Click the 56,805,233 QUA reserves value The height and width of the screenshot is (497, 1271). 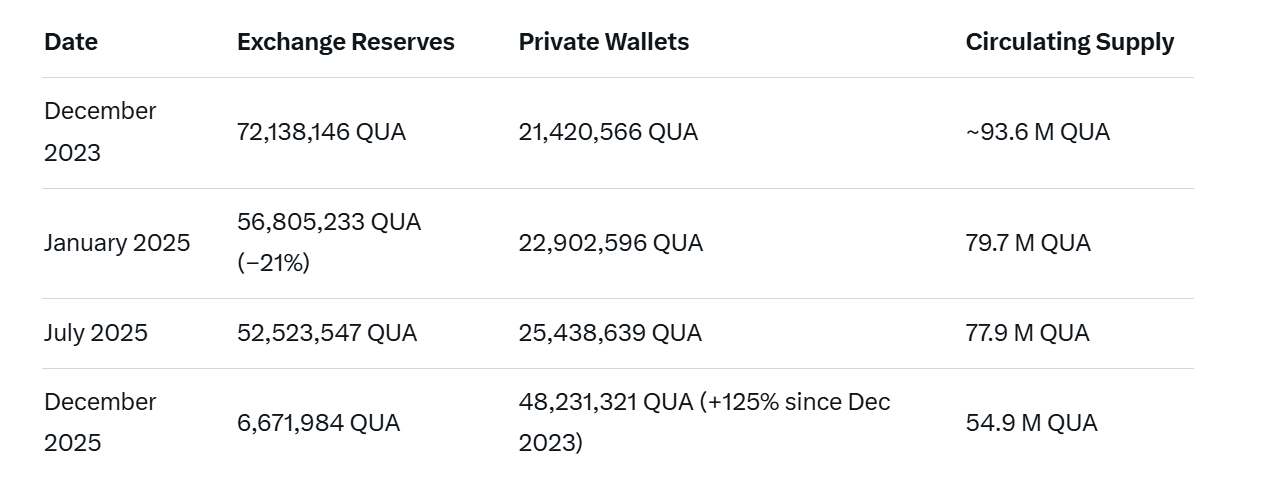(329, 222)
